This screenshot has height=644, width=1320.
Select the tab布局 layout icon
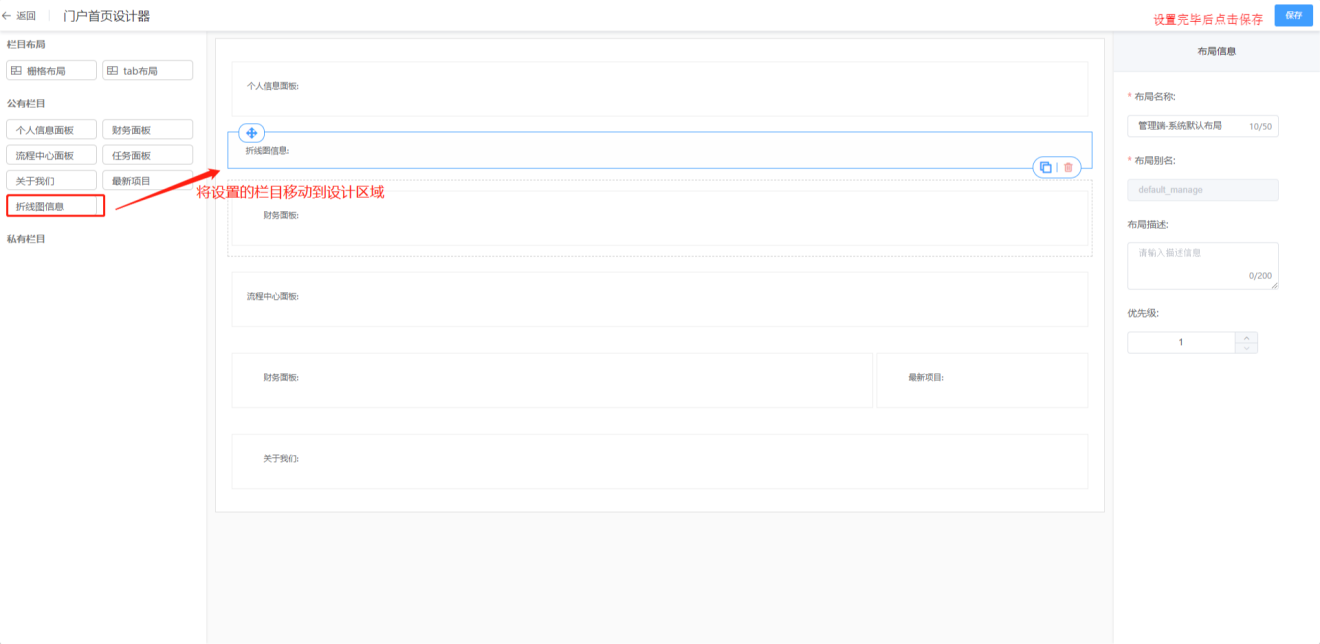pyautogui.click(x=113, y=71)
